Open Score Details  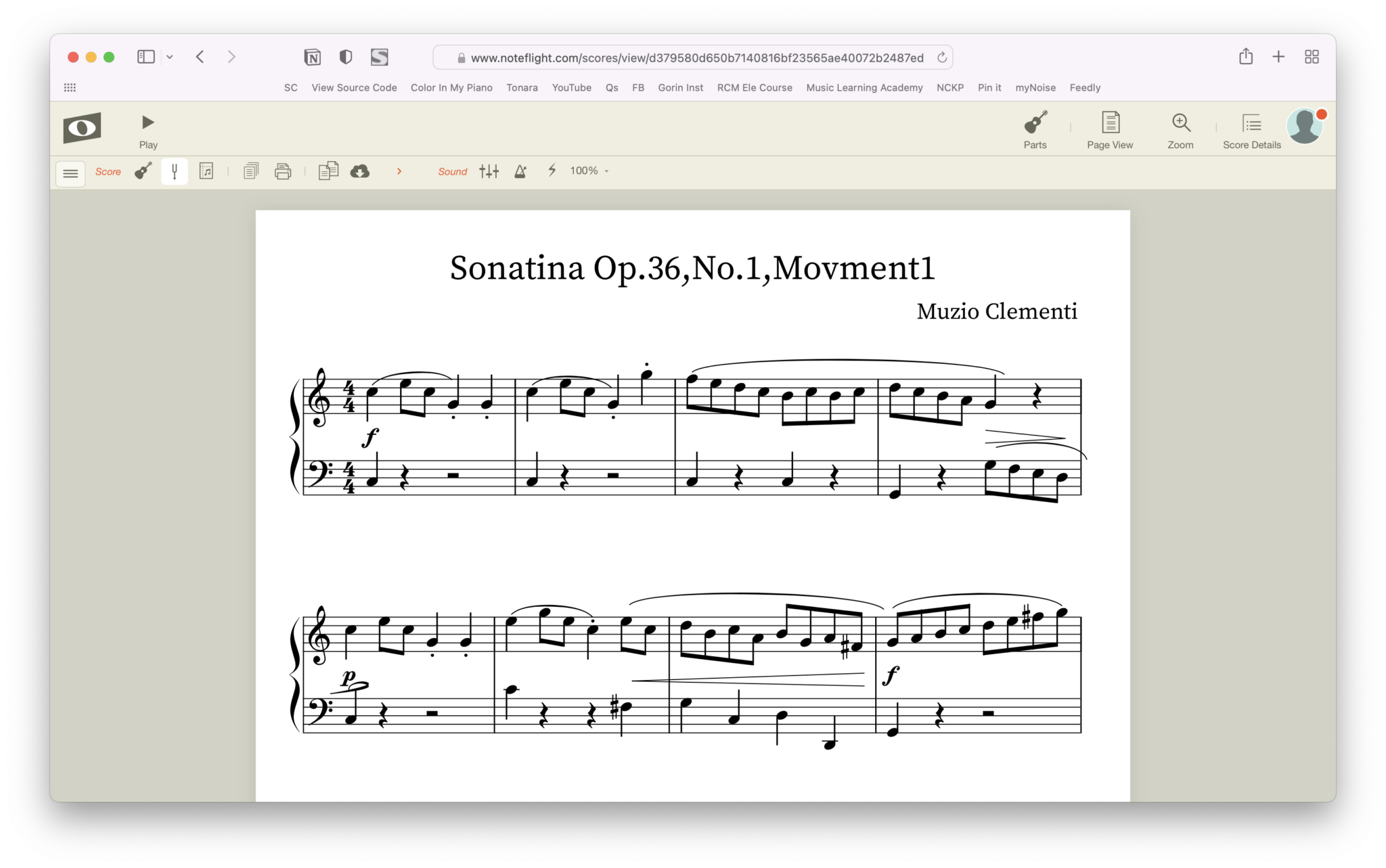(x=1251, y=130)
